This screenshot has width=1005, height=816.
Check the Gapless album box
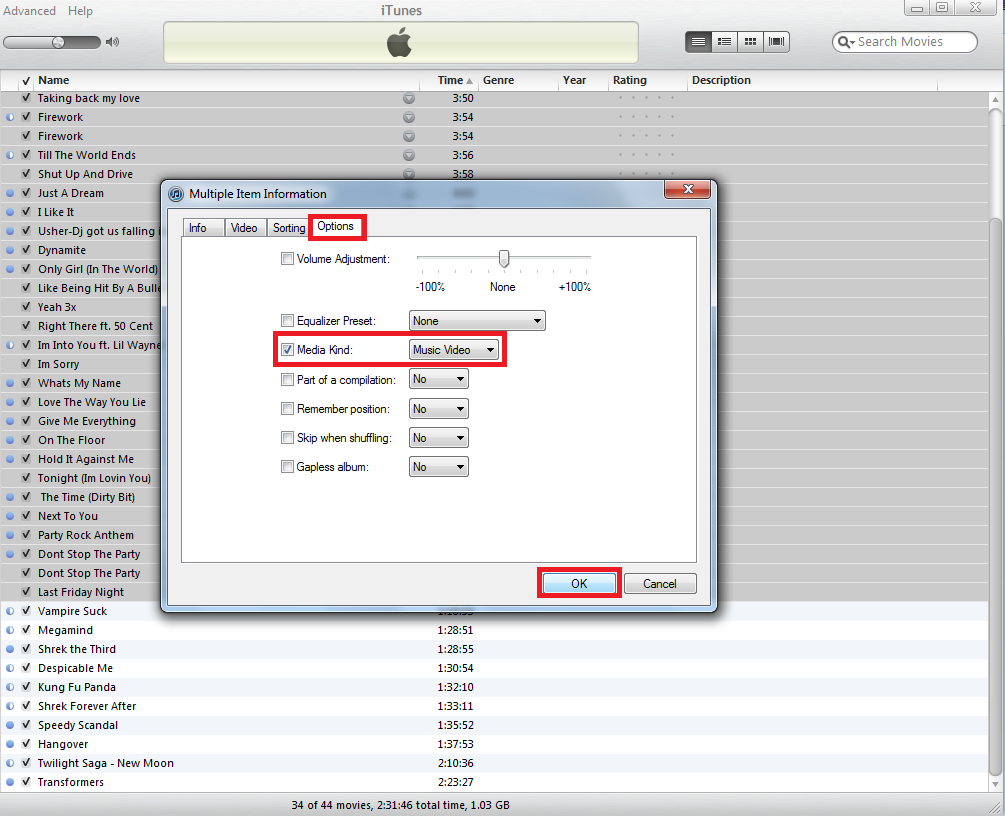[287, 467]
